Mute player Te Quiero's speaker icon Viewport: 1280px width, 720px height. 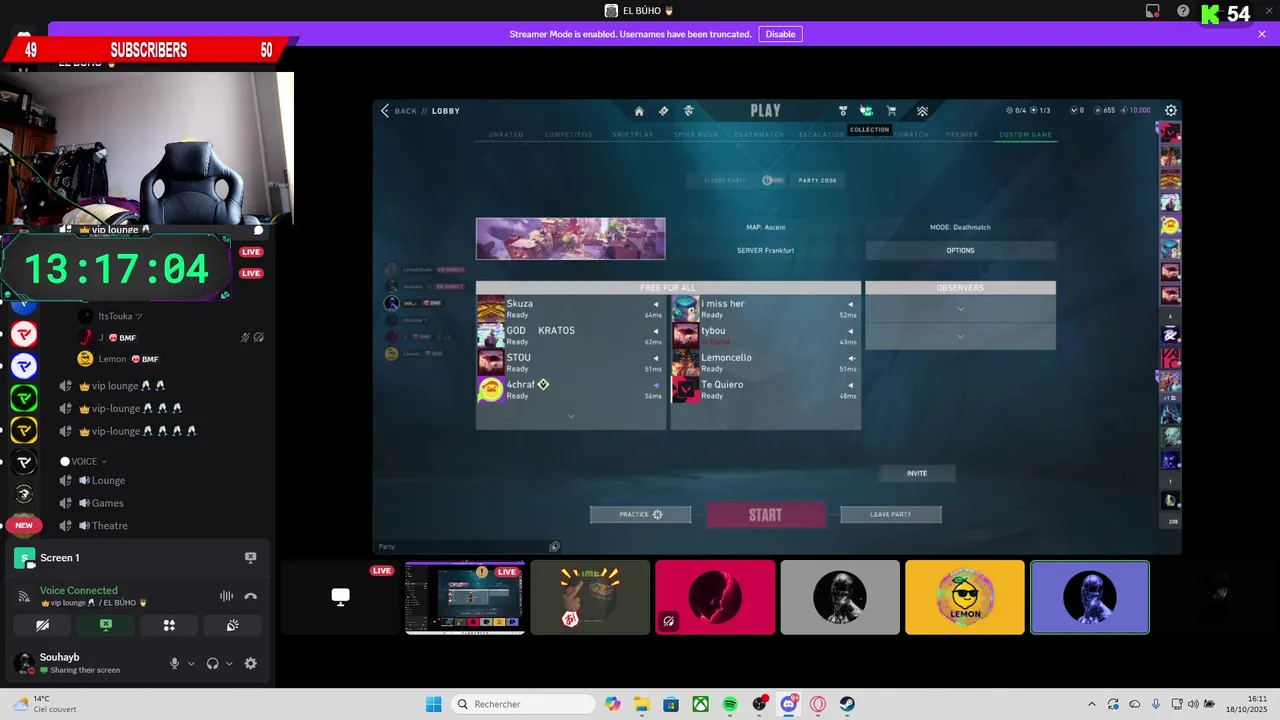pos(851,385)
